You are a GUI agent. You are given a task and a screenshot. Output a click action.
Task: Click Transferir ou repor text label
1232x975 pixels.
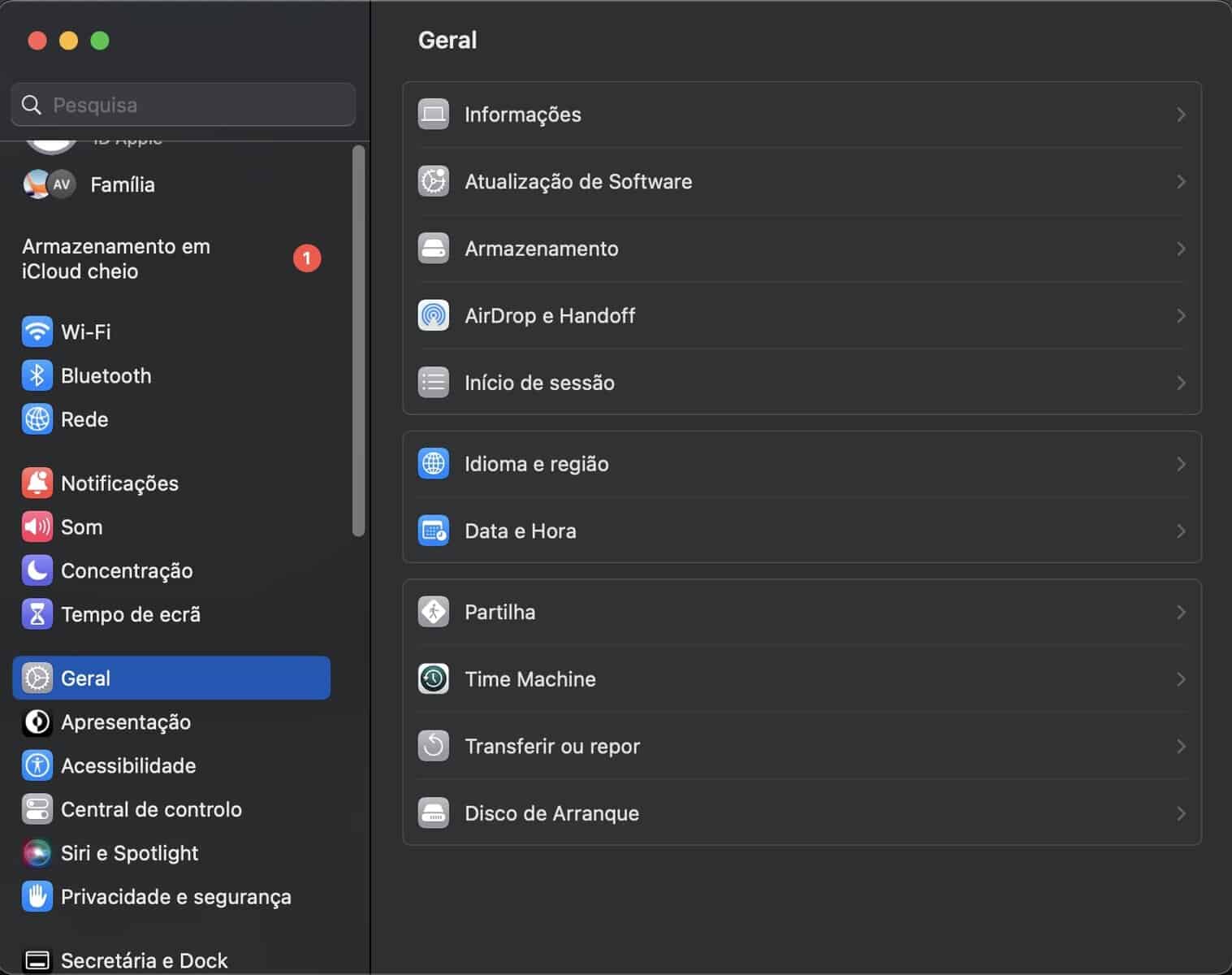552,746
